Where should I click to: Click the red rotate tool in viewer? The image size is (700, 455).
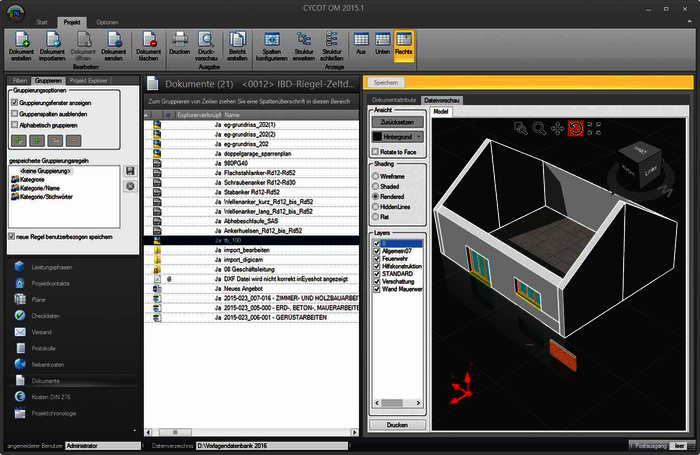pos(575,129)
